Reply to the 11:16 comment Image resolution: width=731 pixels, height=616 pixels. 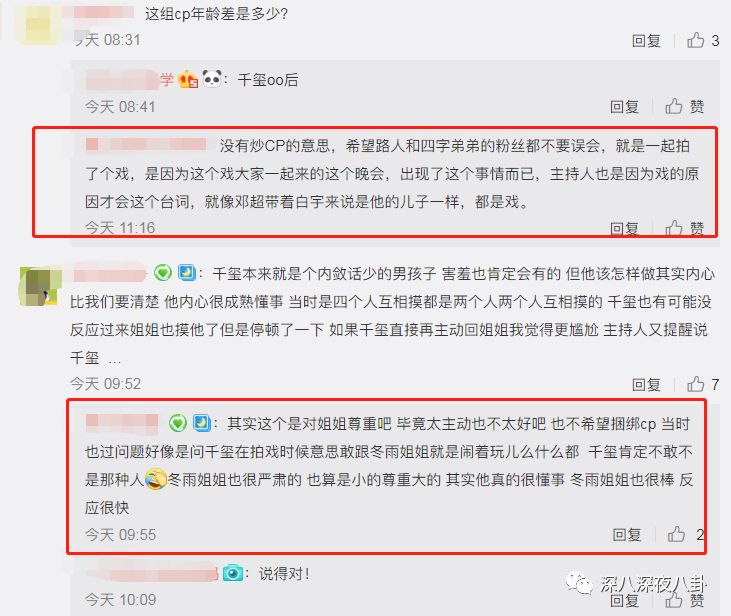[x=624, y=228]
